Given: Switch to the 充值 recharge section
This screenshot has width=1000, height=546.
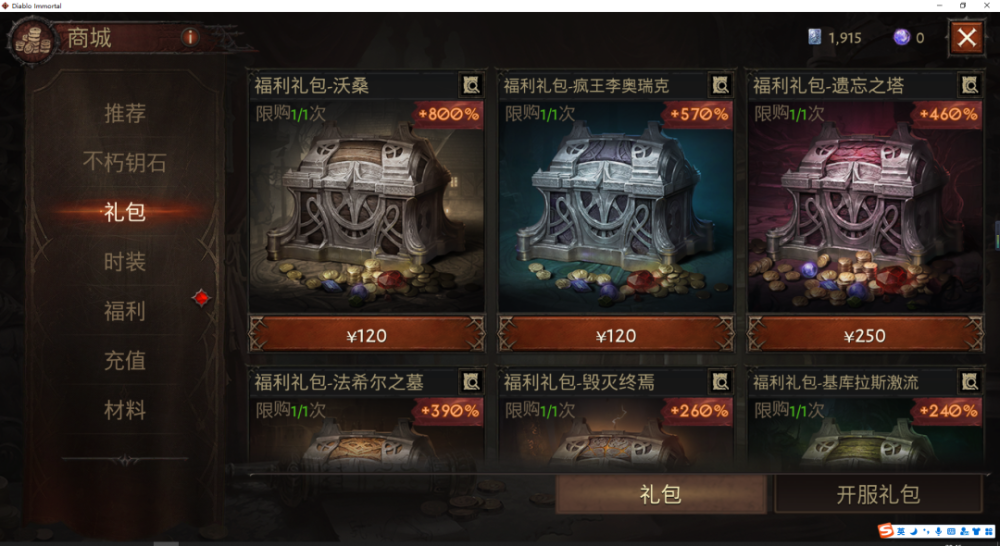Looking at the screenshot, I should (x=125, y=360).
